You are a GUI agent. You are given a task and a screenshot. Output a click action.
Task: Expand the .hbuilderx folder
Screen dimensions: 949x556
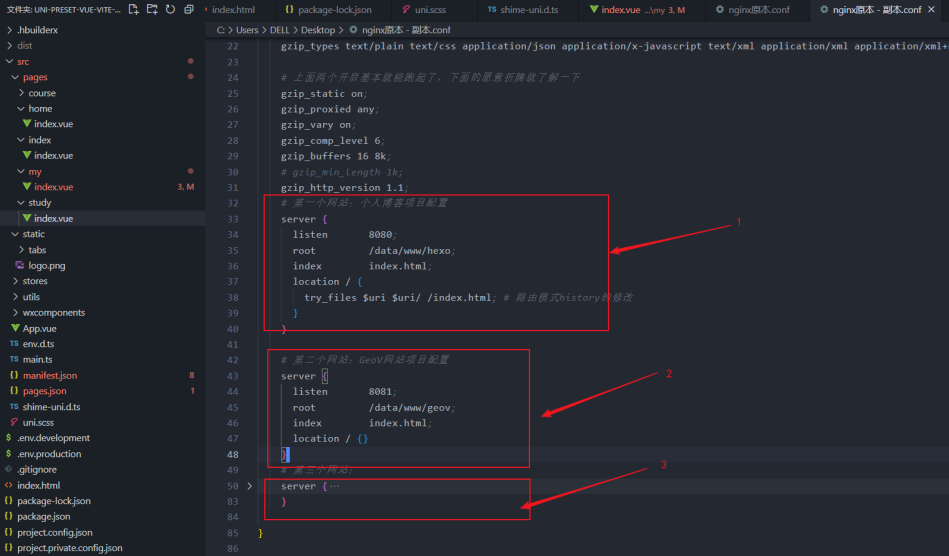(38, 30)
